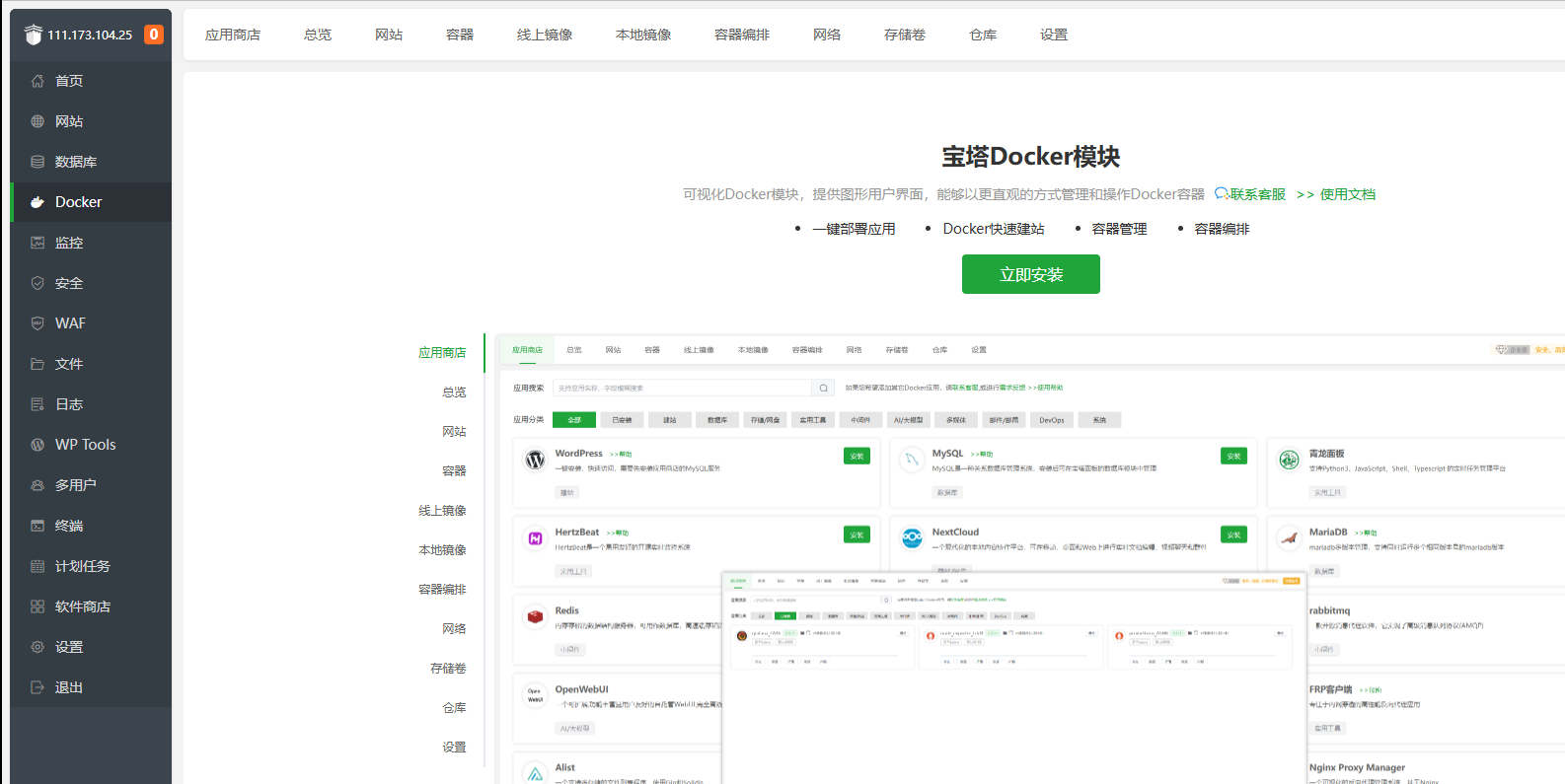The height and width of the screenshot is (784, 1565).
Task: Open 首页 in the sidebar
Action: click(69, 81)
